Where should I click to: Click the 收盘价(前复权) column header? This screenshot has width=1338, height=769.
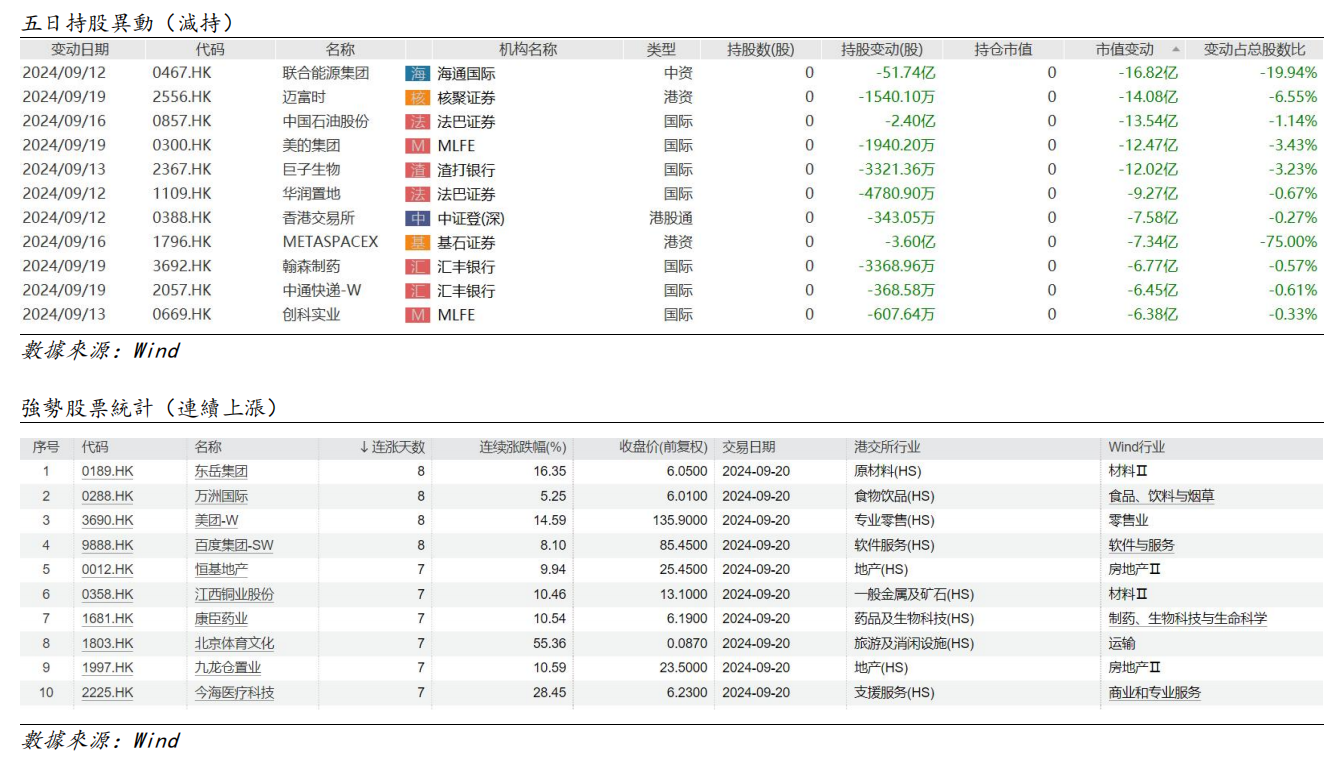click(662, 447)
